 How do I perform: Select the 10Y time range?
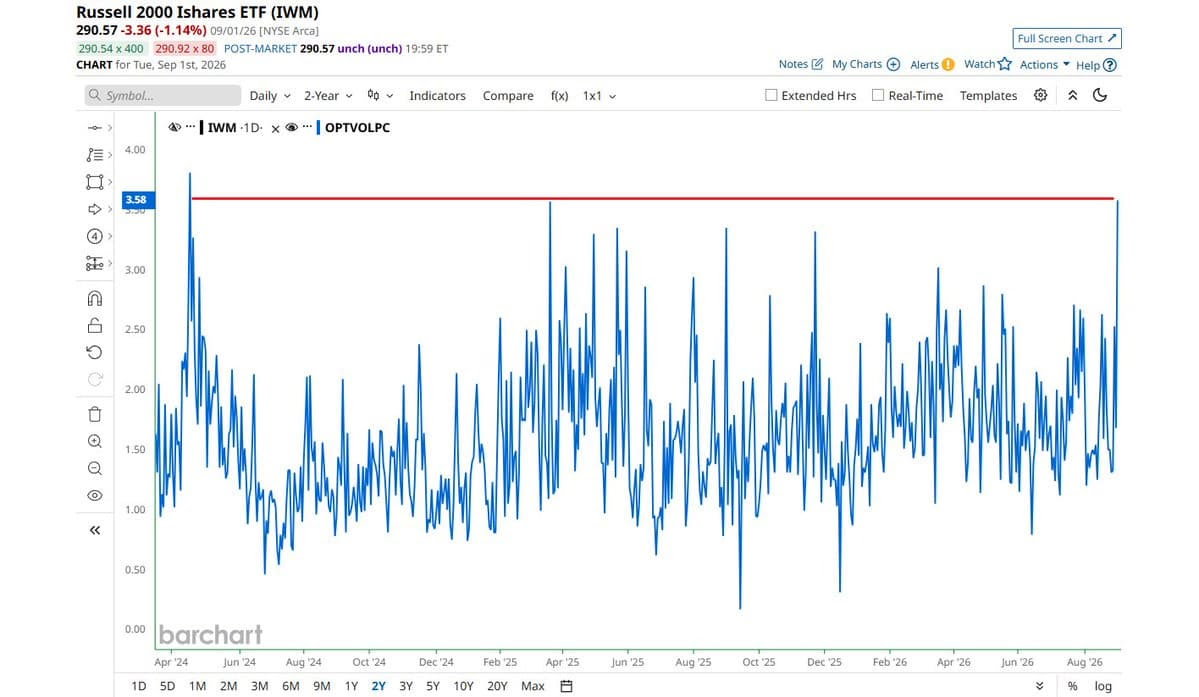pyautogui.click(x=463, y=686)
